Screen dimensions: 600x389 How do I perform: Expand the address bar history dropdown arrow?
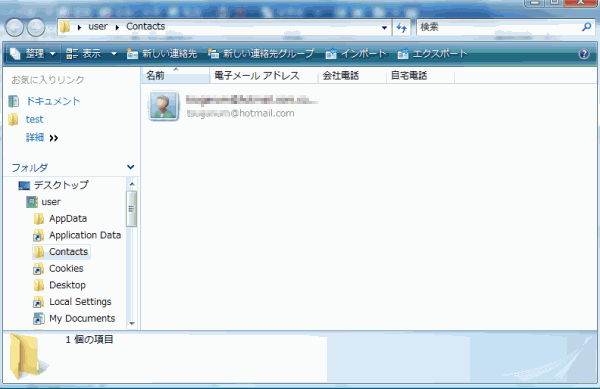(384, 28)
